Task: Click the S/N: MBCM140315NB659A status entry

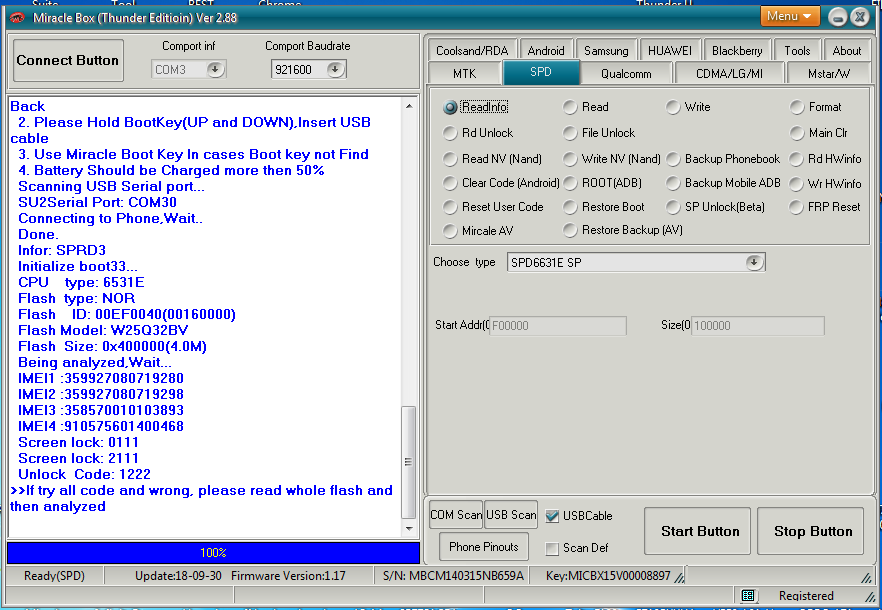Action: (x=453, y=576)
